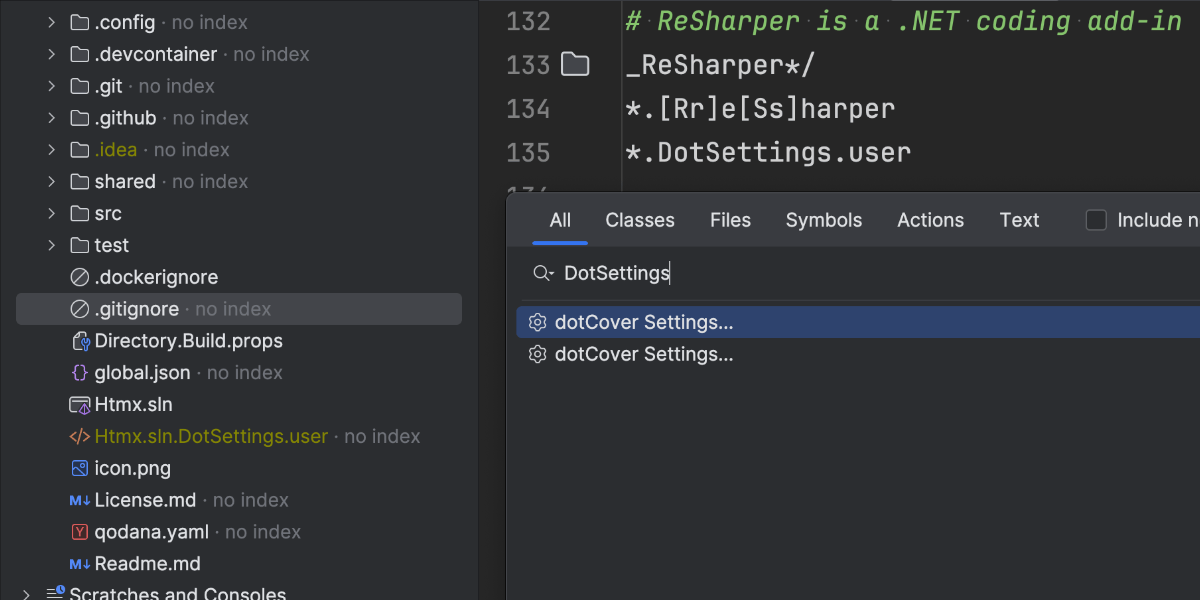Switch to the Actions search tab
The height and width of the screenshot is (600, 1200).
[x=930, y=220]
